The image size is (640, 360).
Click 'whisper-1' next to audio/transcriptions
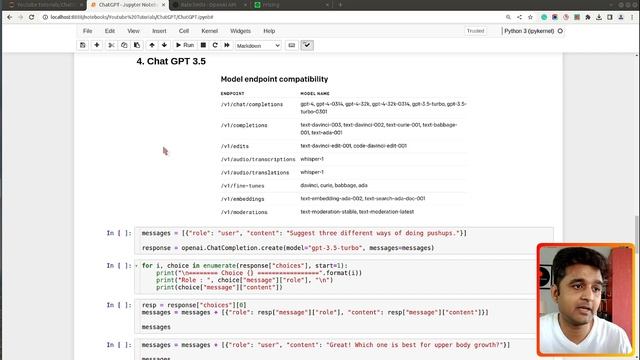coord(312,159)
